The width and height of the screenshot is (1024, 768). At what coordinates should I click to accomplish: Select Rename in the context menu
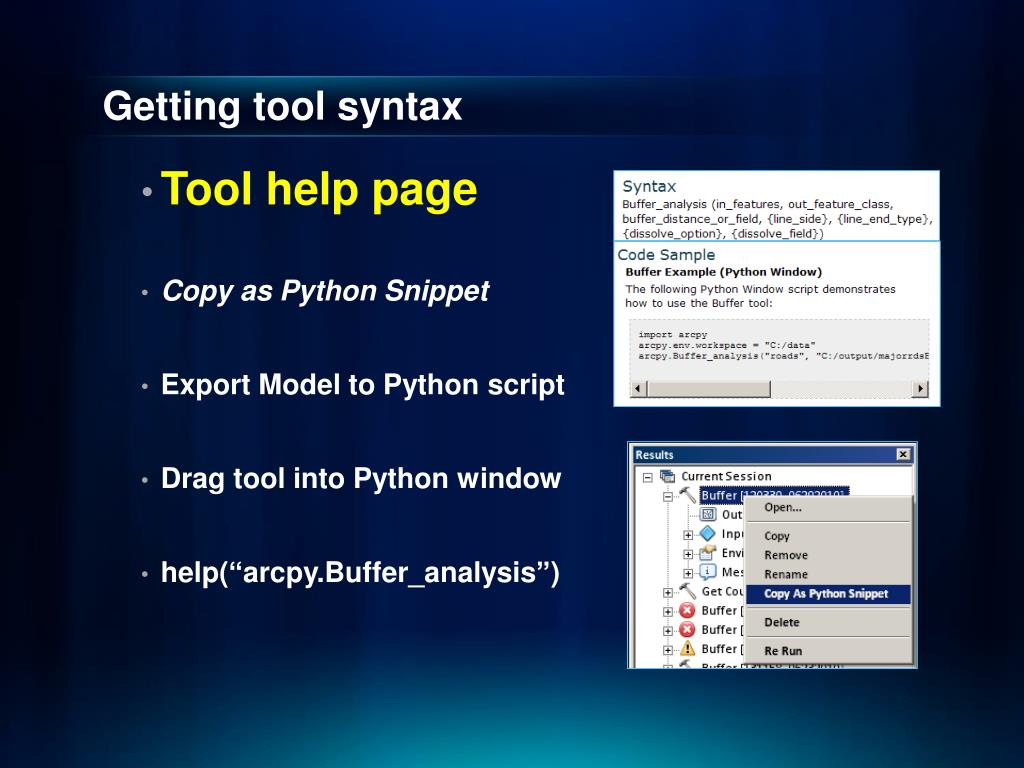coord(828,575)
